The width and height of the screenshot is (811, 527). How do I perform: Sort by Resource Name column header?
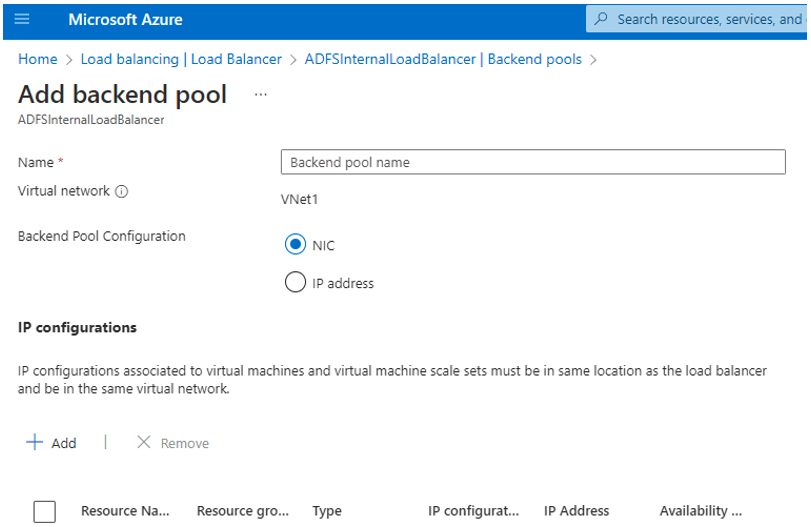pyautogui.click(x=125, y=511)
